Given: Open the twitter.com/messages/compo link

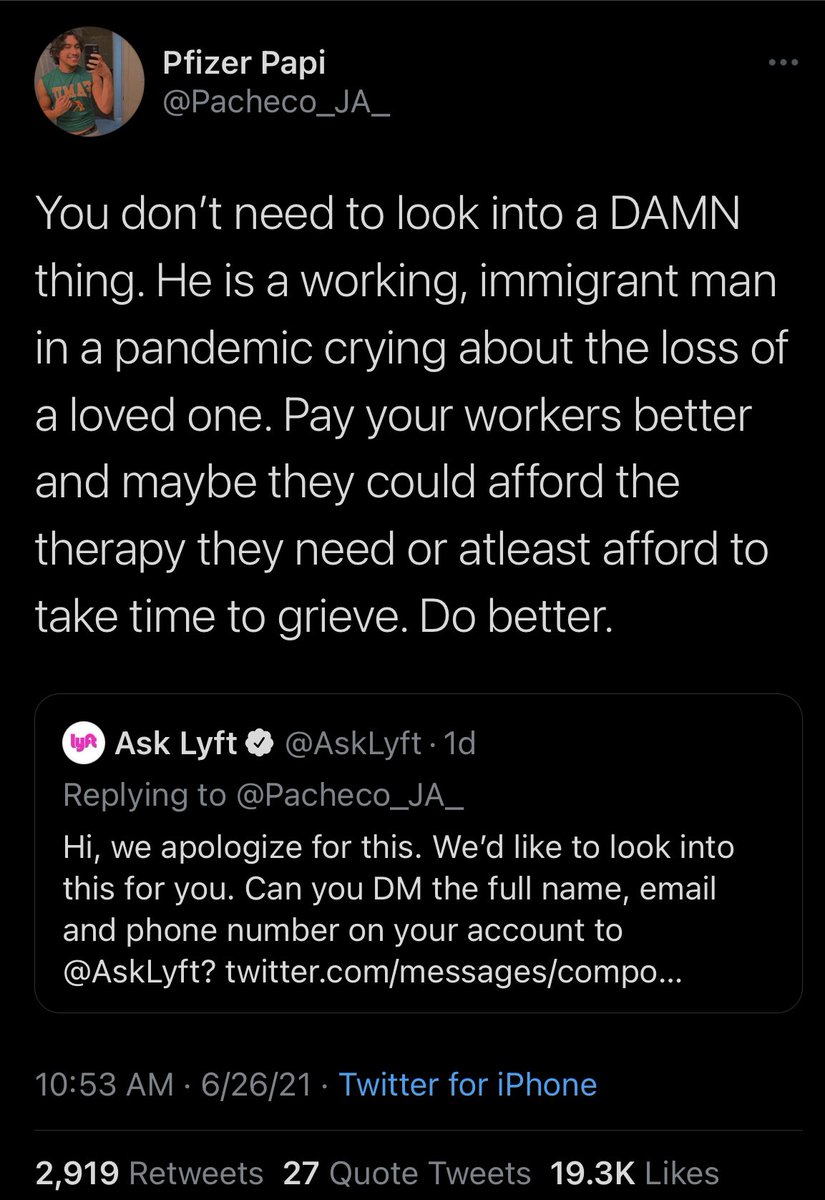Looking at the screenshot, I should pos(454,970).
